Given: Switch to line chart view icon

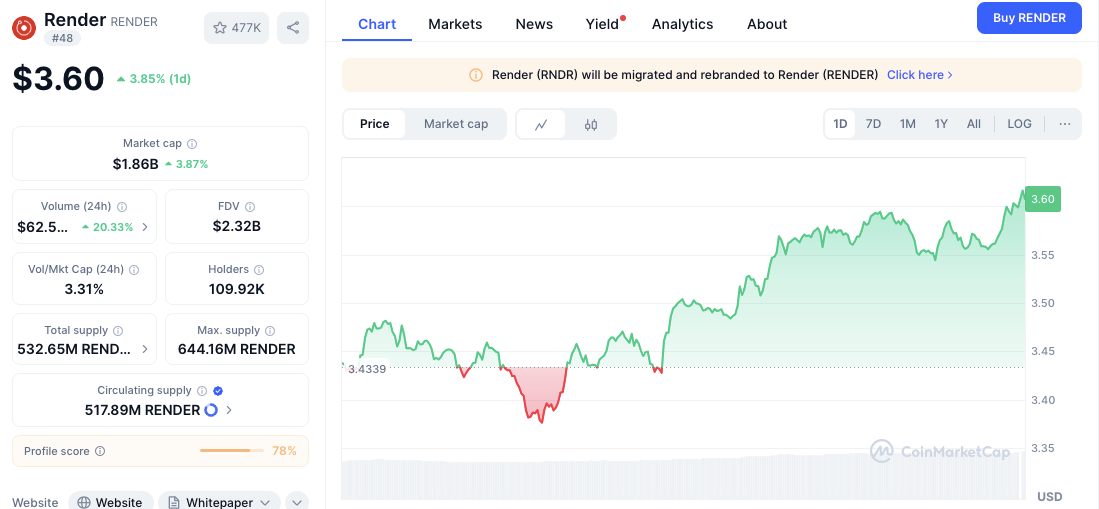Looking at the screenshot, I should click(542, 124).
